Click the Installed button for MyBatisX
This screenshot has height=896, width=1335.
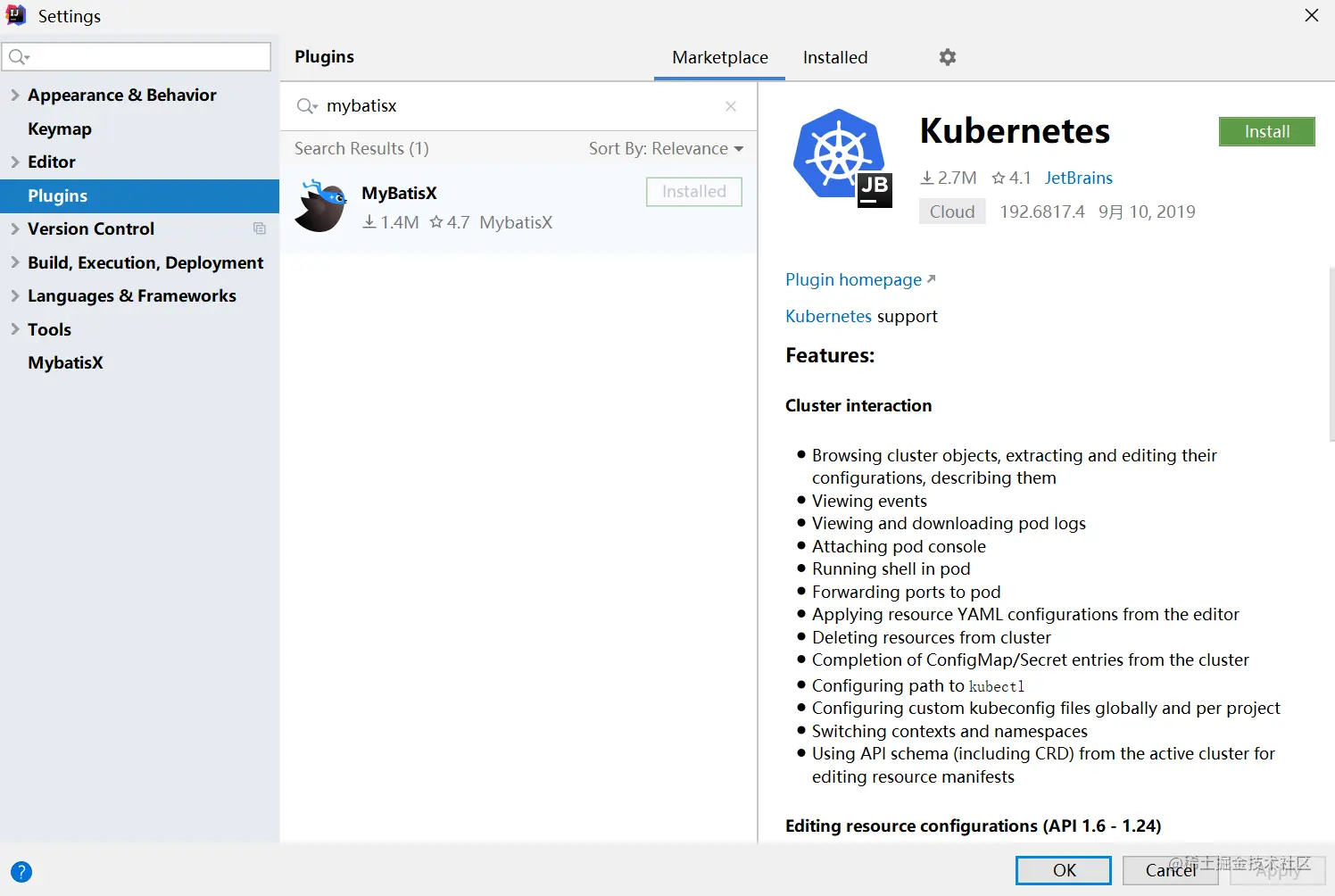[x=694, y=192]
